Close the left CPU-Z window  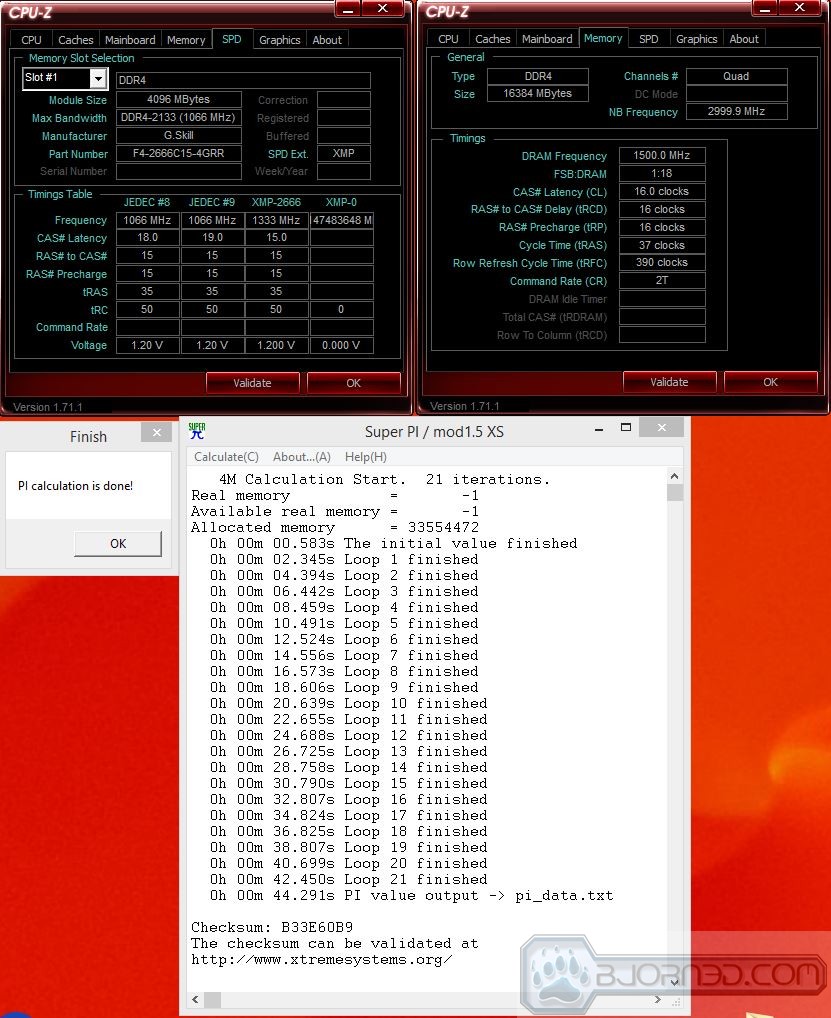click(383, 8)
